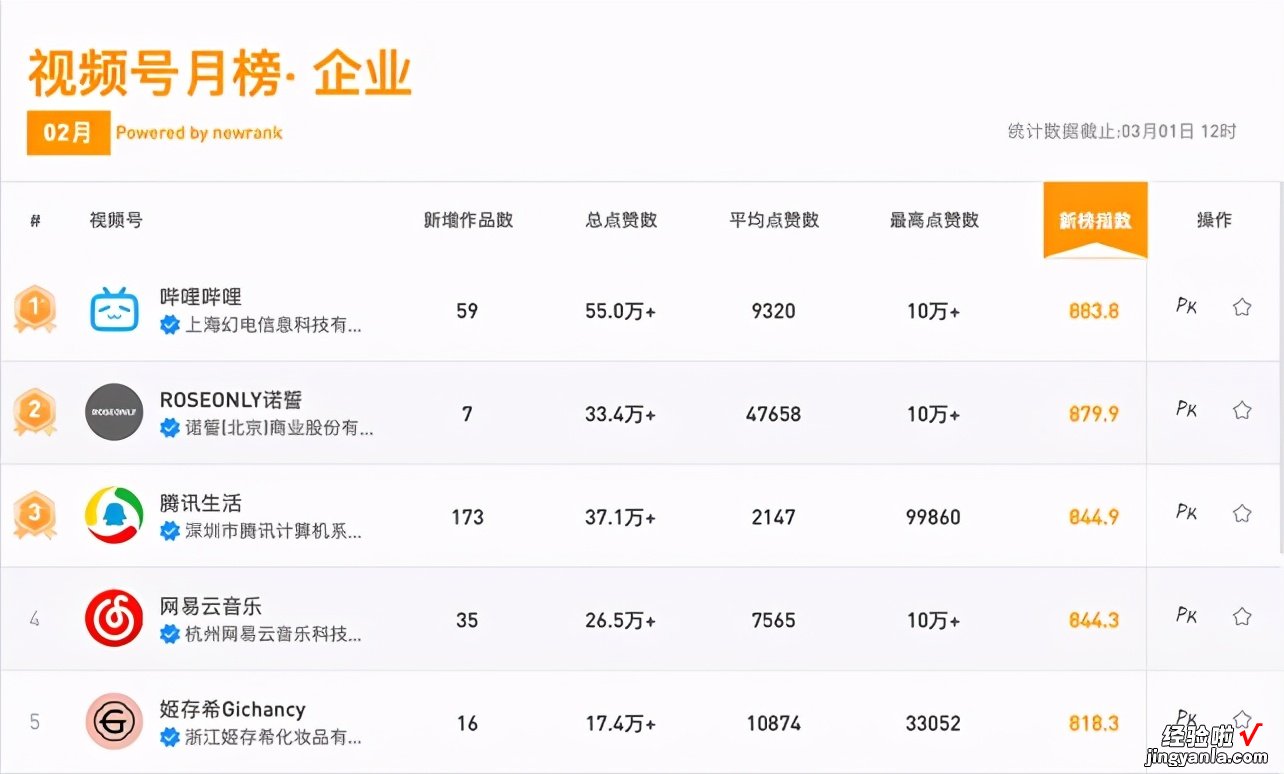Click verified badge next to 诺誓(北京)商业股份

pos(170,428)
